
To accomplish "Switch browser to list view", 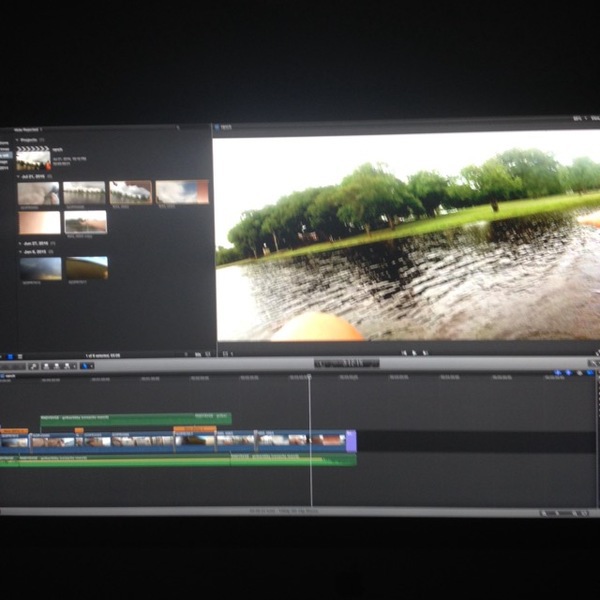I will pos(20,356).
